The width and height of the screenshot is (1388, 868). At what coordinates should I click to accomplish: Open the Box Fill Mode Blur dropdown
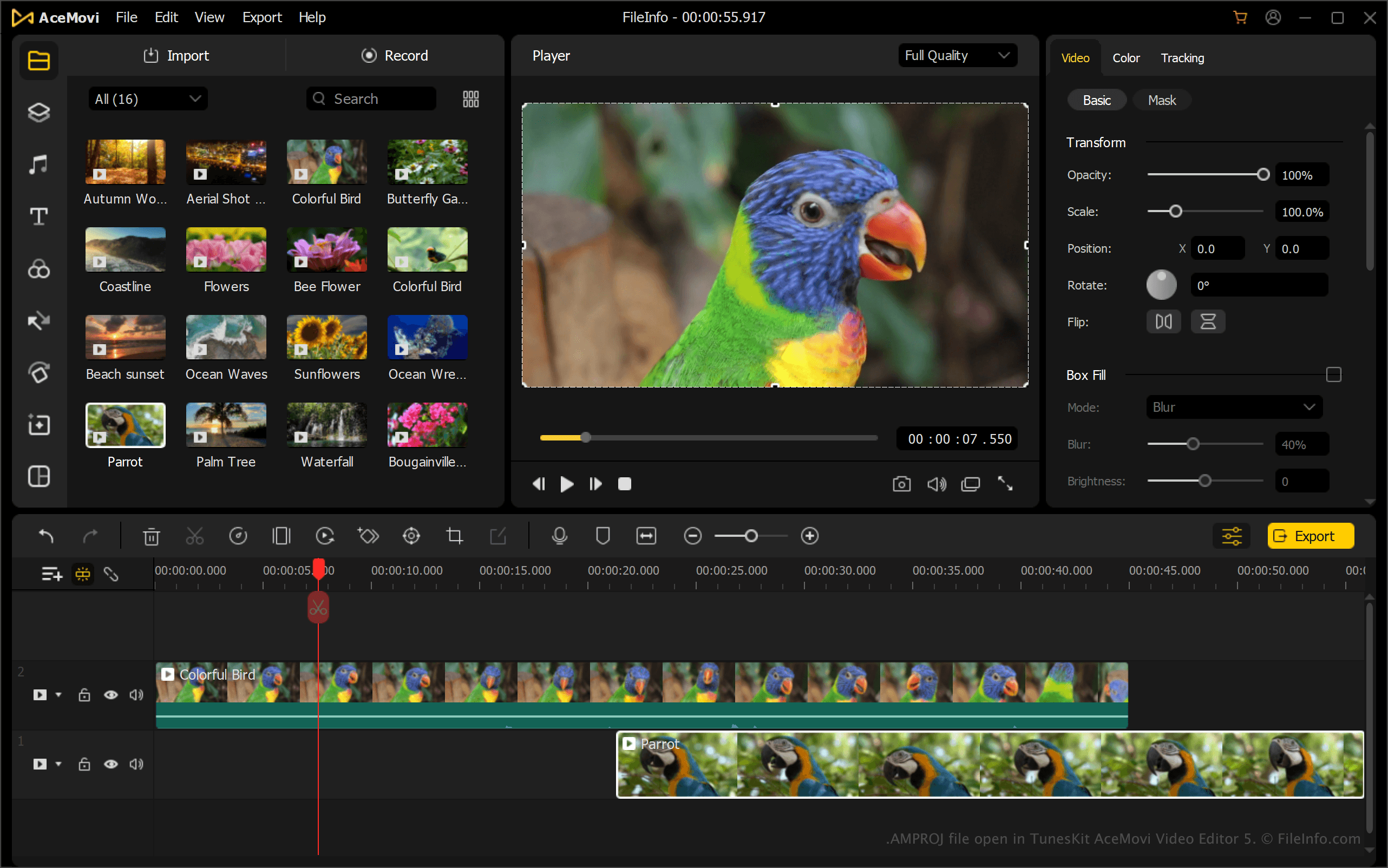1234,407
